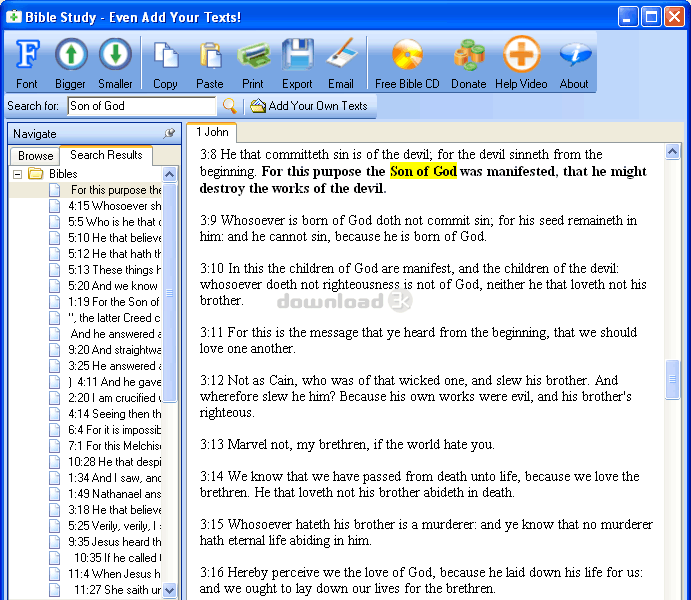Click the Bible Study title bar icon

14,17
